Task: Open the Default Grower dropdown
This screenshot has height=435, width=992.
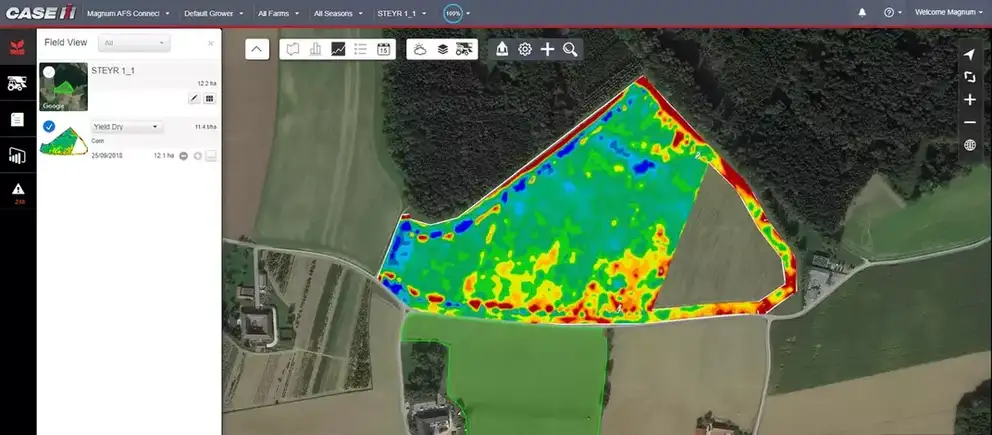Action: pos(213,13)
